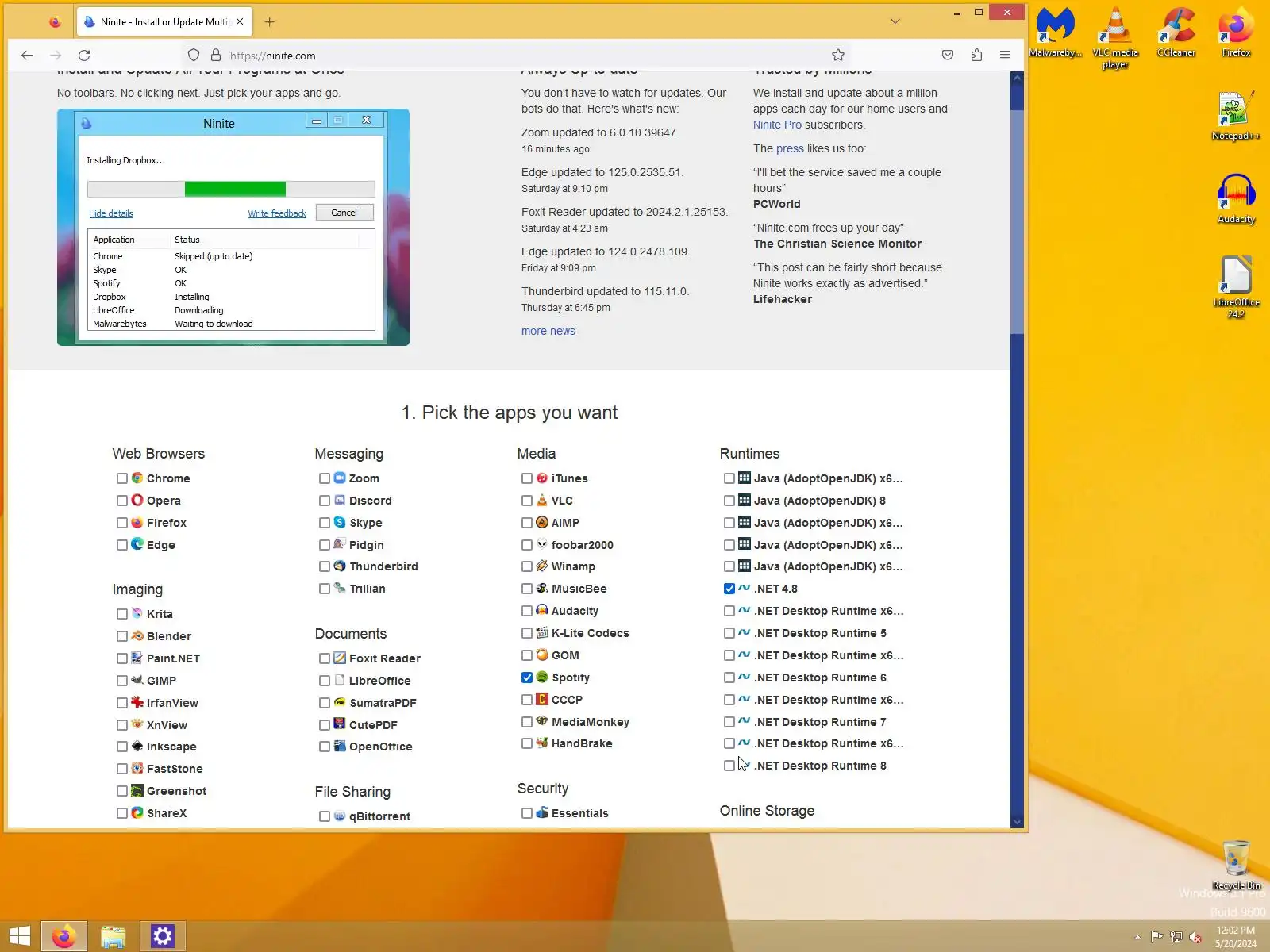This screenshot has height=952, width=1270.
Task: Click the iTunes app icon
Action: [542, 478]
